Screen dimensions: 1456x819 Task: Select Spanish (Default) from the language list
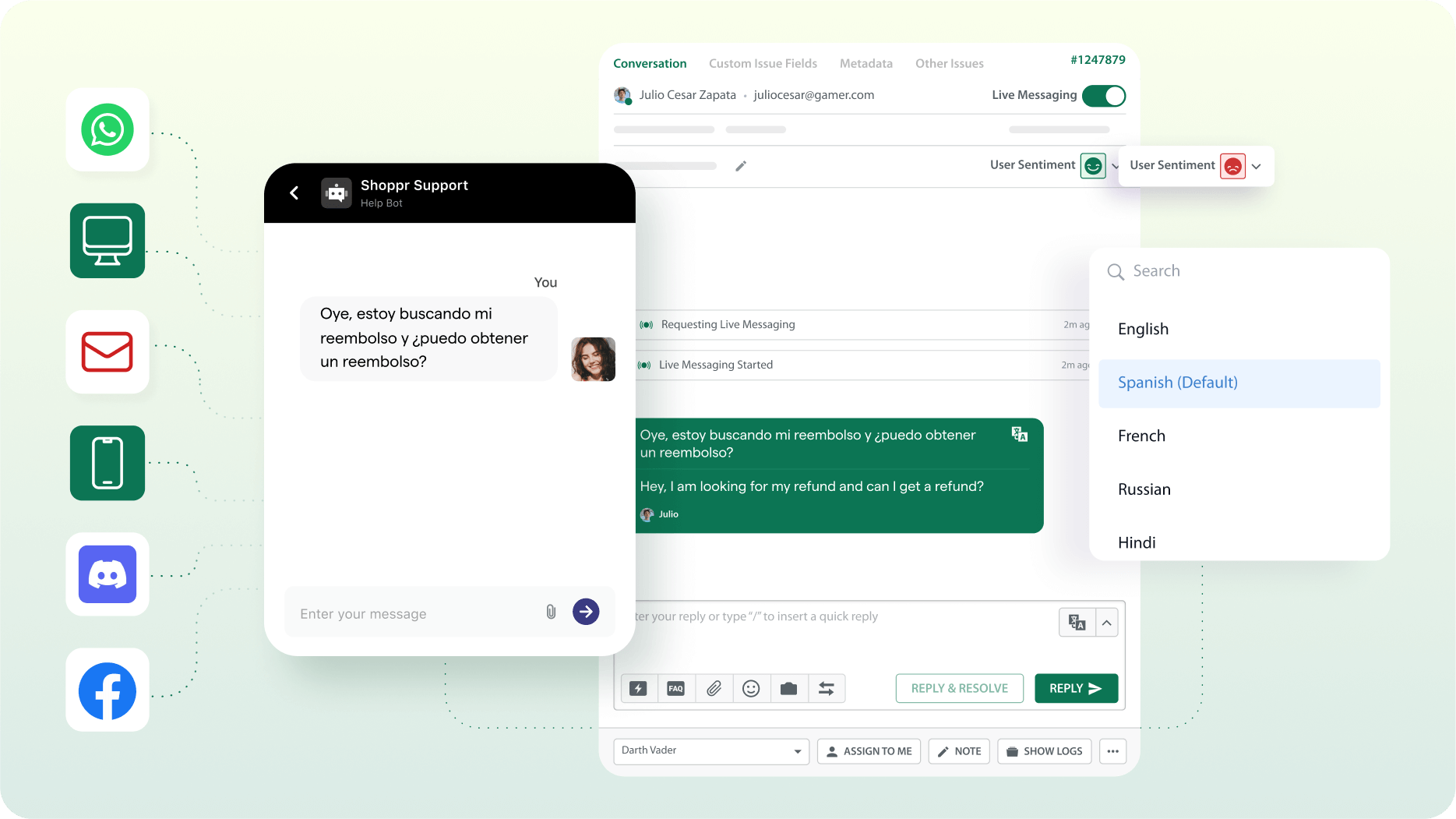[x=1177, y=383]
